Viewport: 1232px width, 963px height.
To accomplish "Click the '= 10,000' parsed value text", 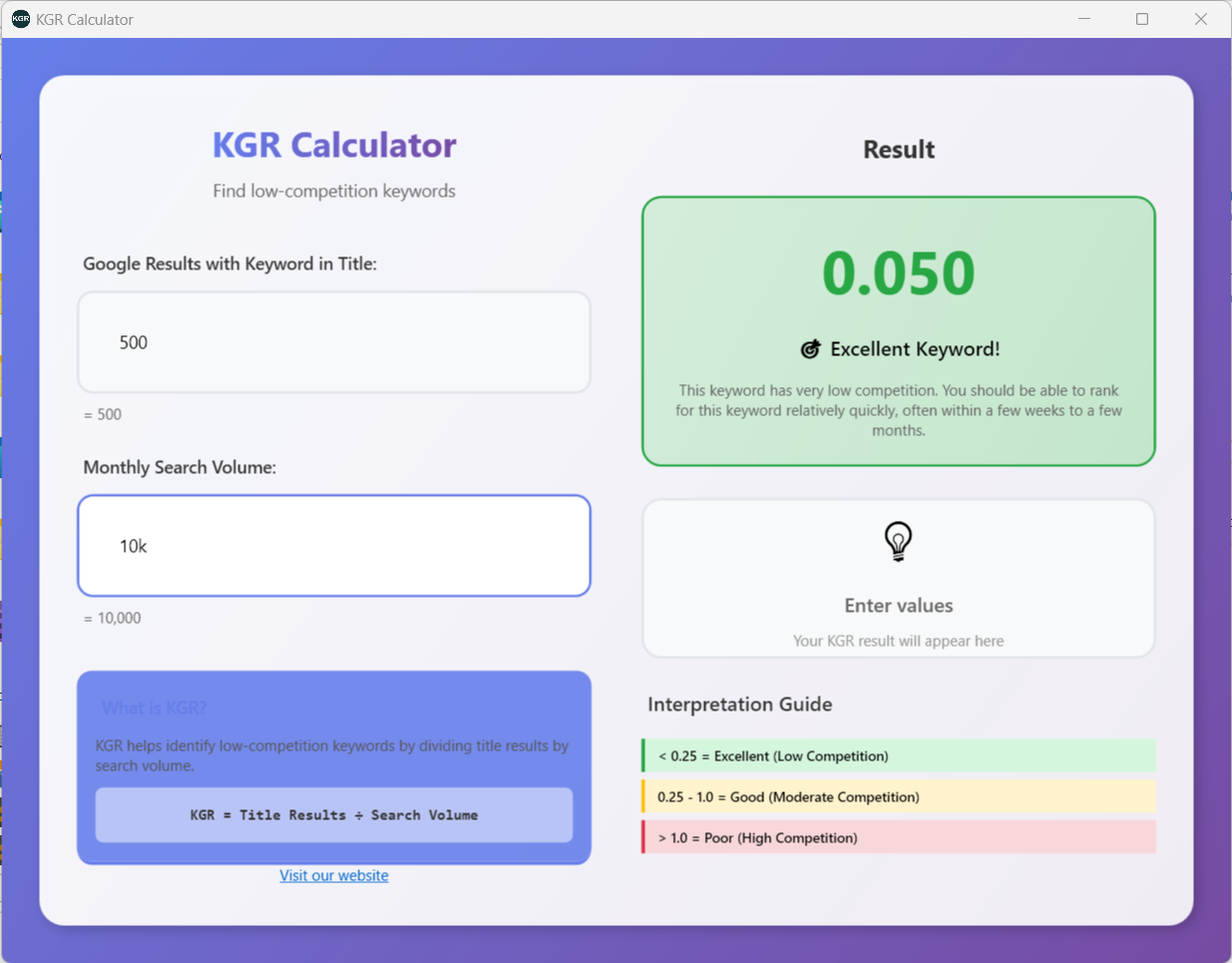I will (113, 618).
